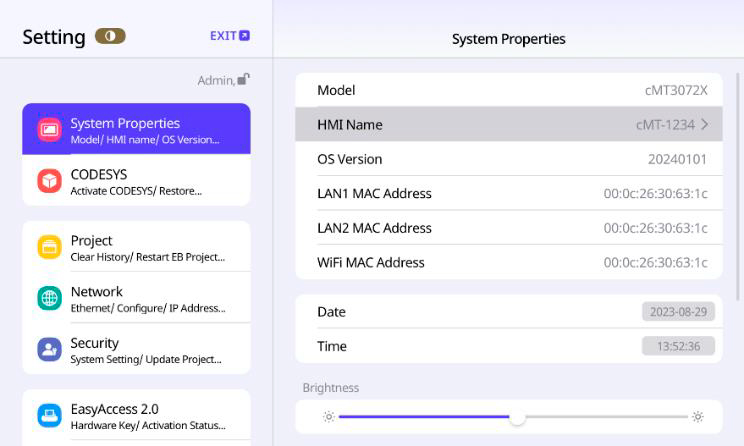Click the EXIT button

[x=230, y=36]
